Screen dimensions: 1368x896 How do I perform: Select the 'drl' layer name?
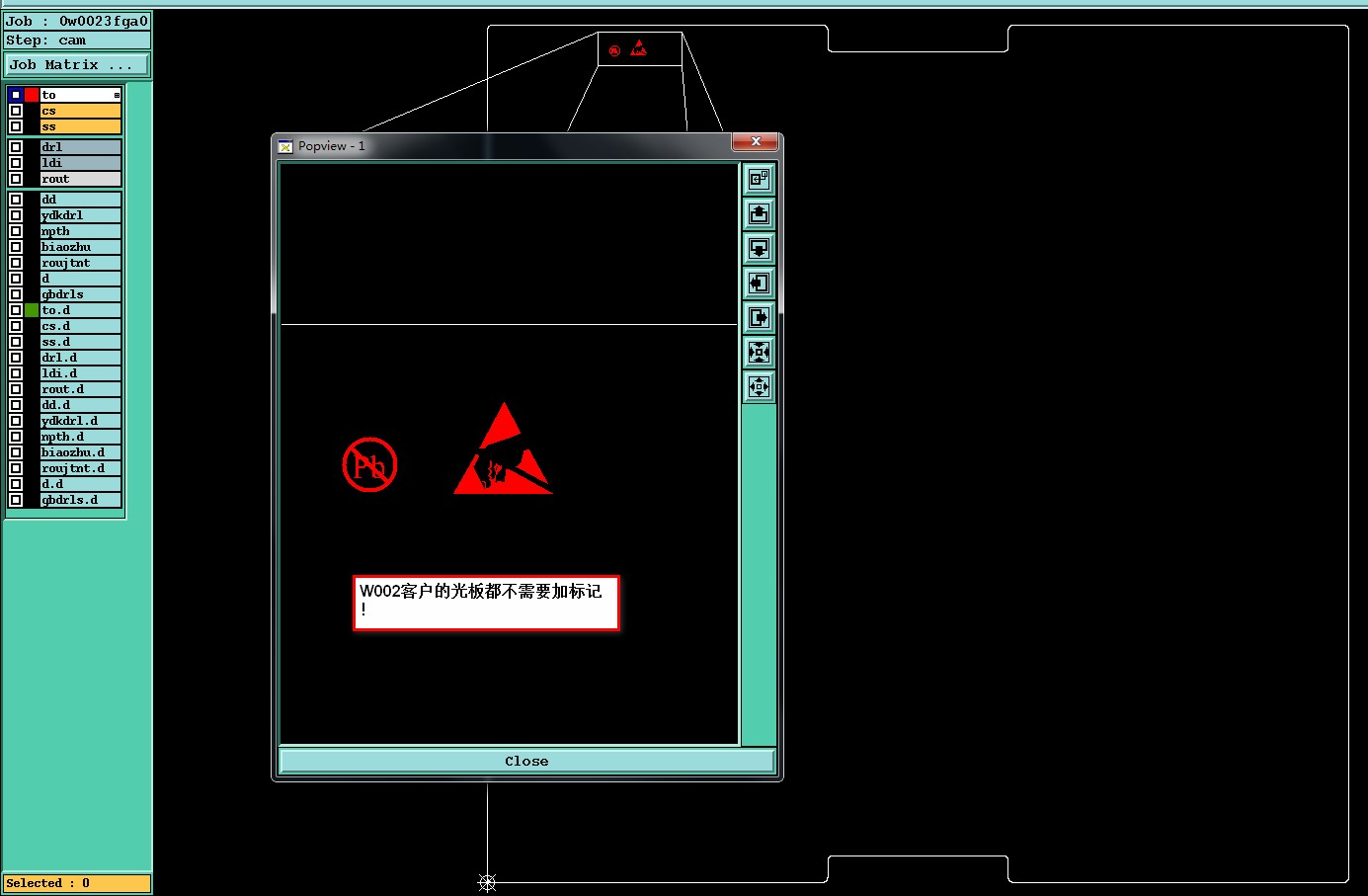pyautogui.click(x=80, y=147)
